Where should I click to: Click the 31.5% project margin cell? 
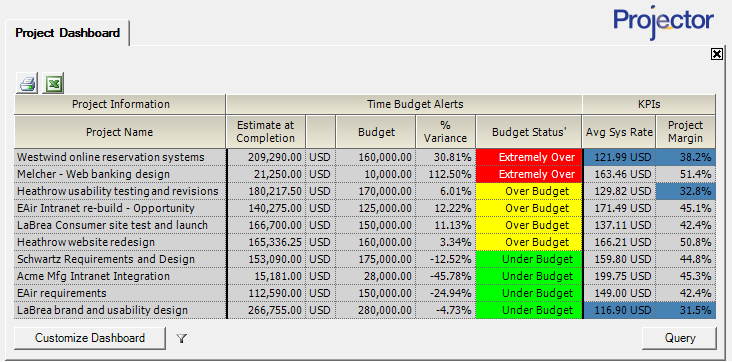[686, 310]
